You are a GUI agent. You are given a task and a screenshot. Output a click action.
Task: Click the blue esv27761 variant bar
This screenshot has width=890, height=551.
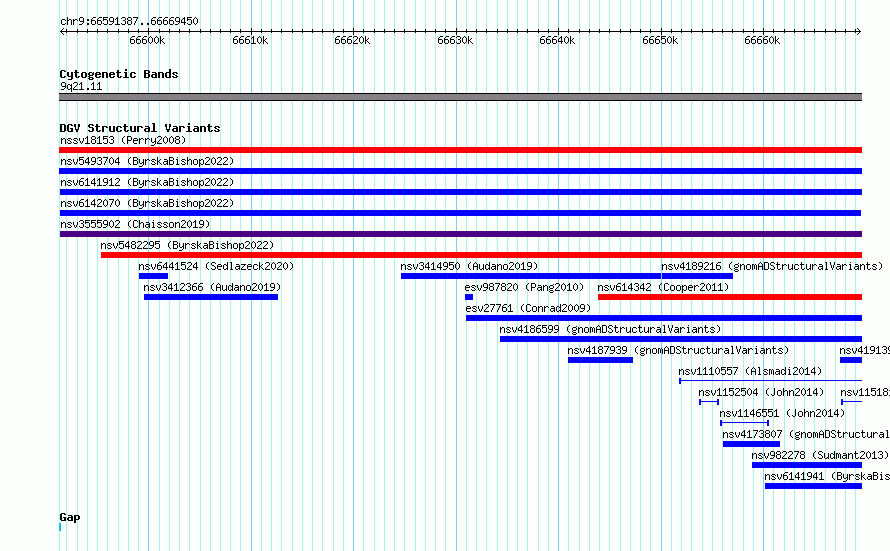pyautogui.click(x=664, y=318)
